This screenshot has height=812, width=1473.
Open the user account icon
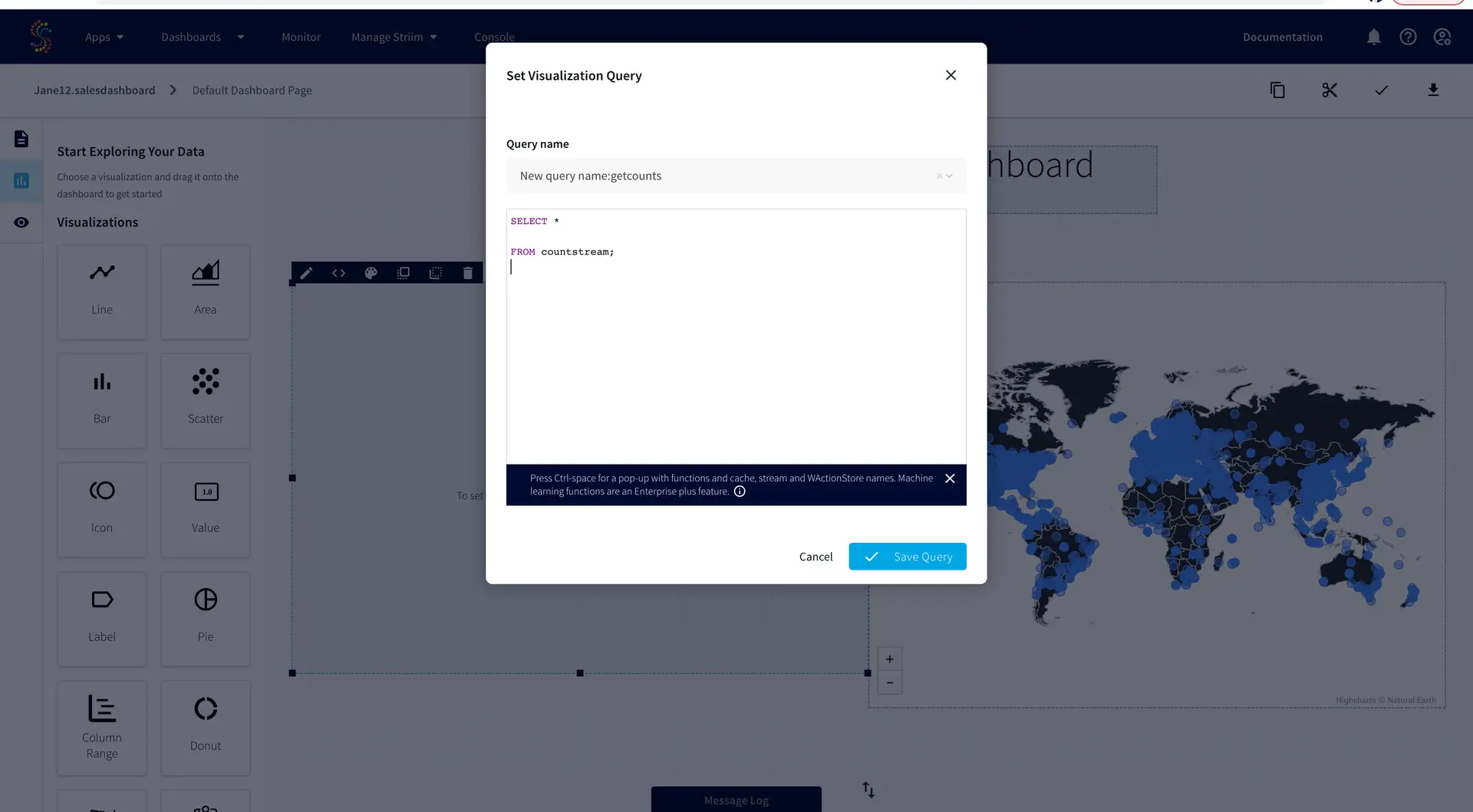click(1442, 37)
